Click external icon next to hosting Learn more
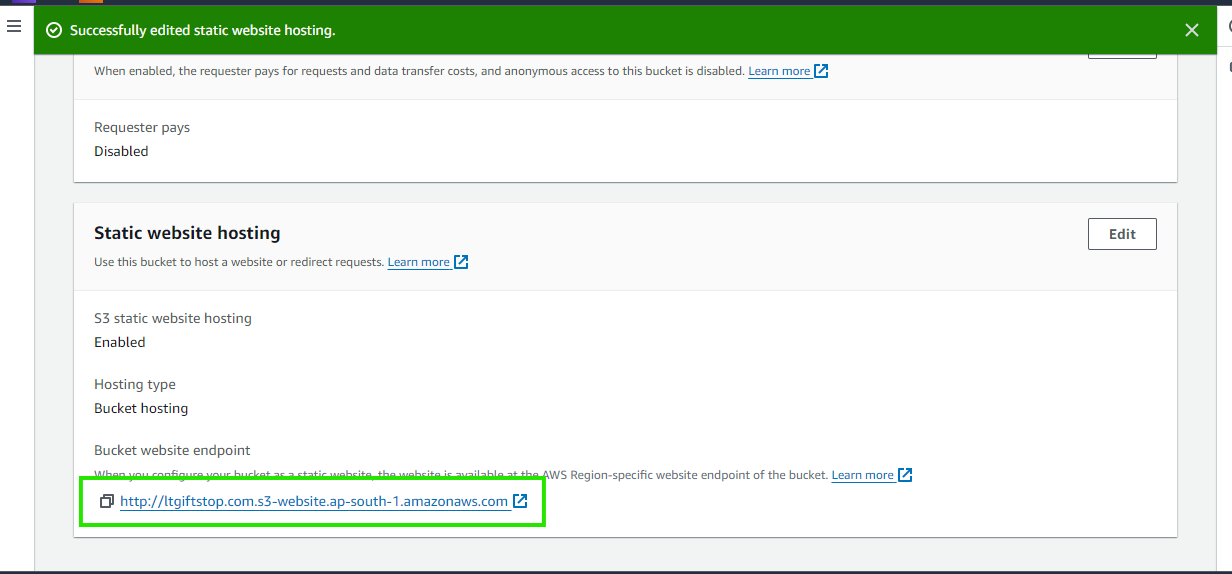Viewport: 1232px width, 574px height. [461, 262]
